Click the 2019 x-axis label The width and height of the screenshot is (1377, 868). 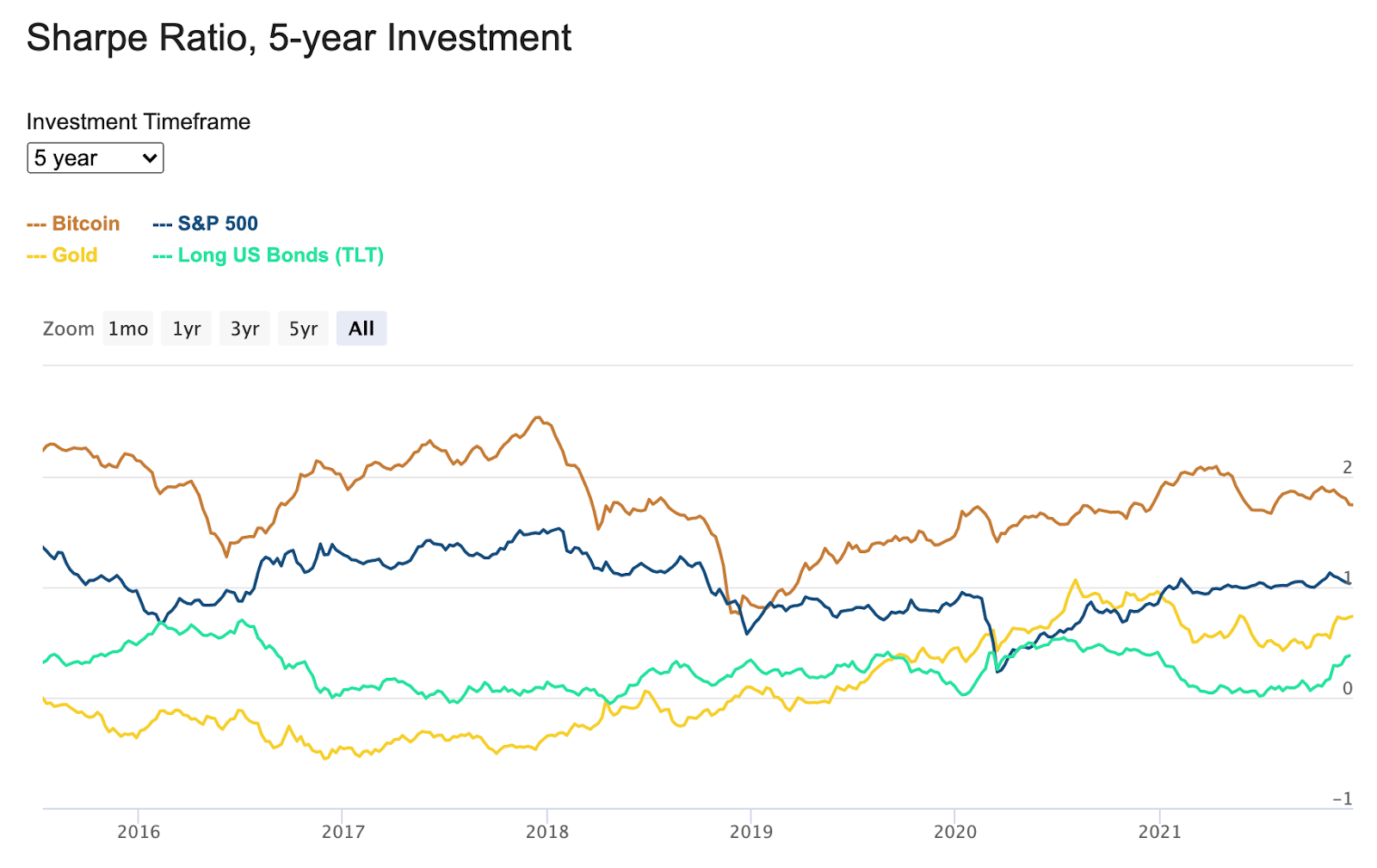click(x=751, y=832)
